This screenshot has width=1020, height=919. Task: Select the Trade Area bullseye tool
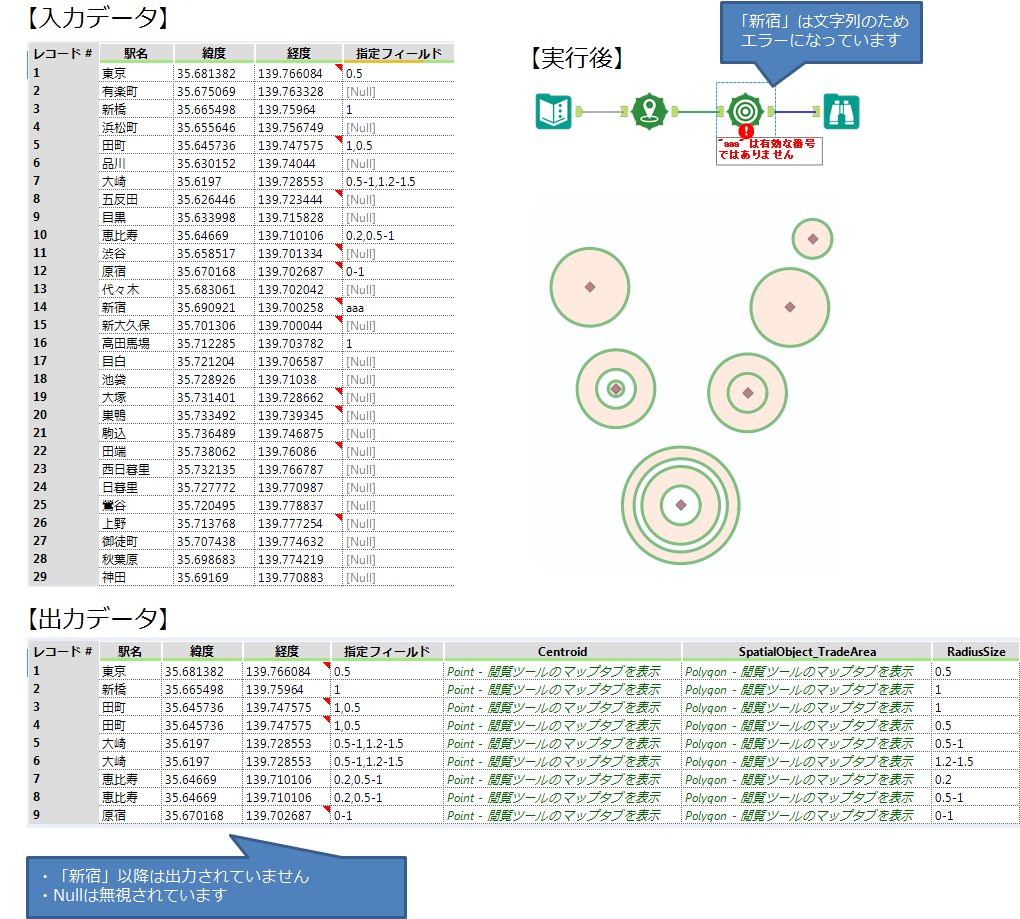coord(746,112)
